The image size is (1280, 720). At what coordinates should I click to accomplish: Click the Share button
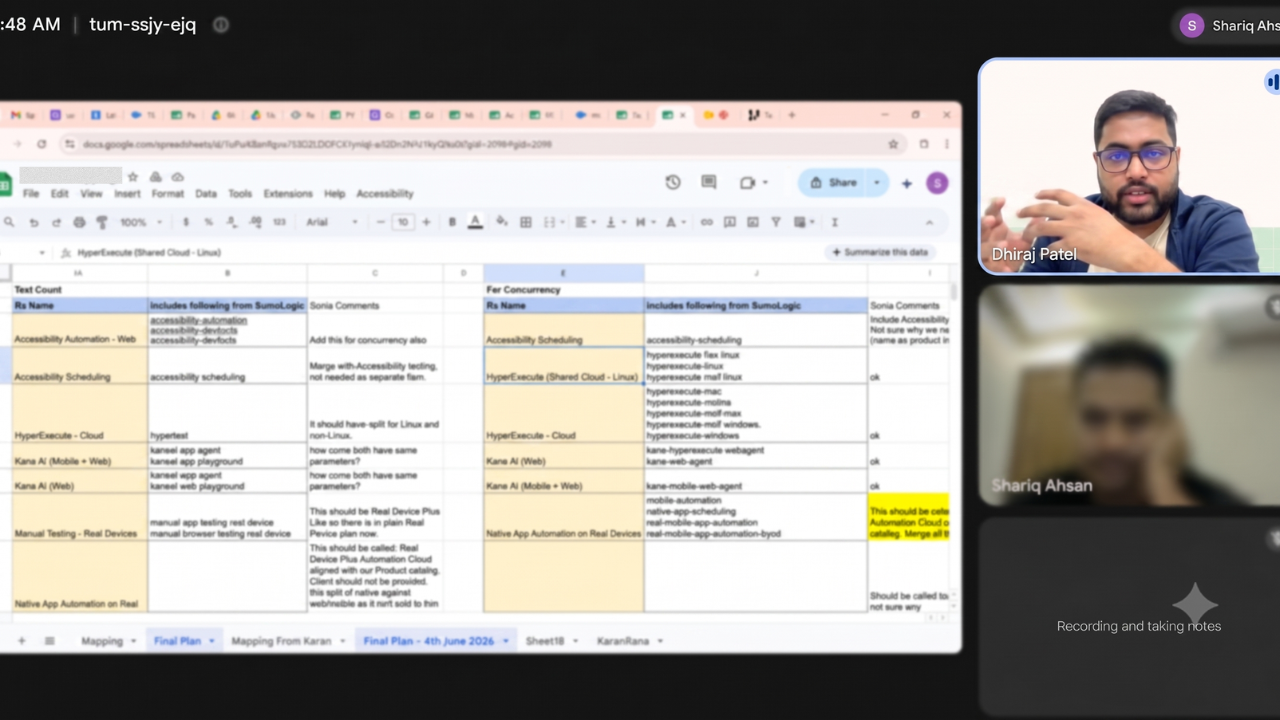pos(833,183)
